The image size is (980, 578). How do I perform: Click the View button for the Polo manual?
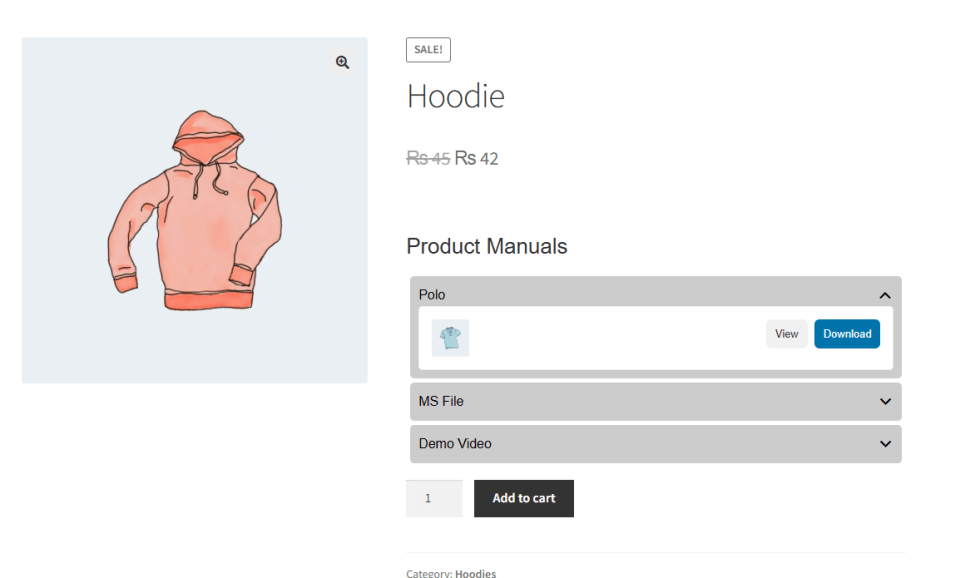[x=787, y=334]
